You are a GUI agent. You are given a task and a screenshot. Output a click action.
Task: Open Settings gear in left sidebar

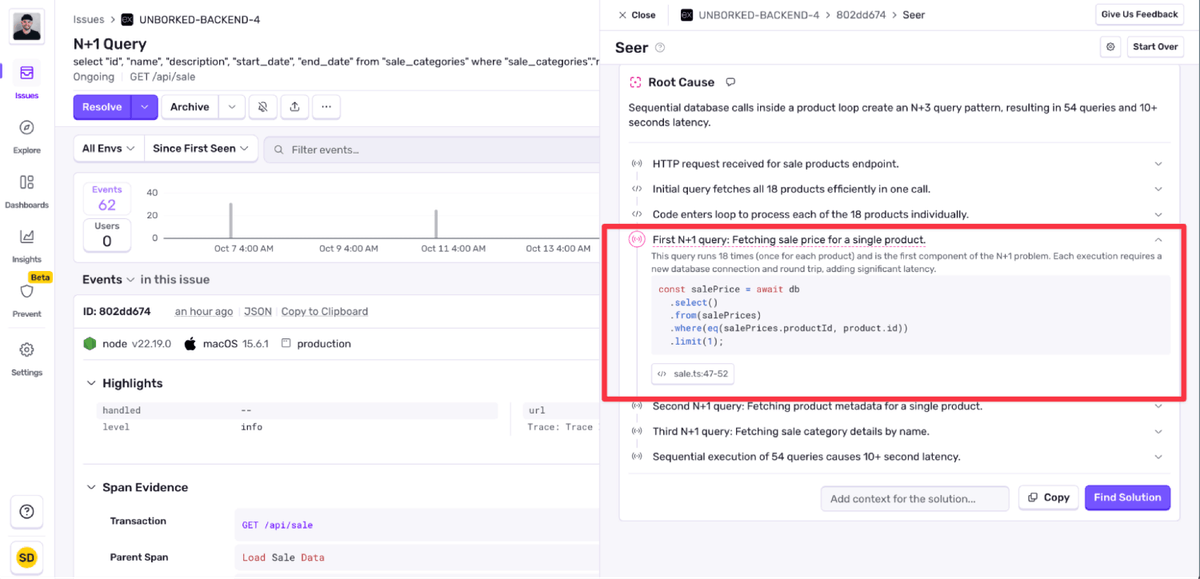point(27,350)
